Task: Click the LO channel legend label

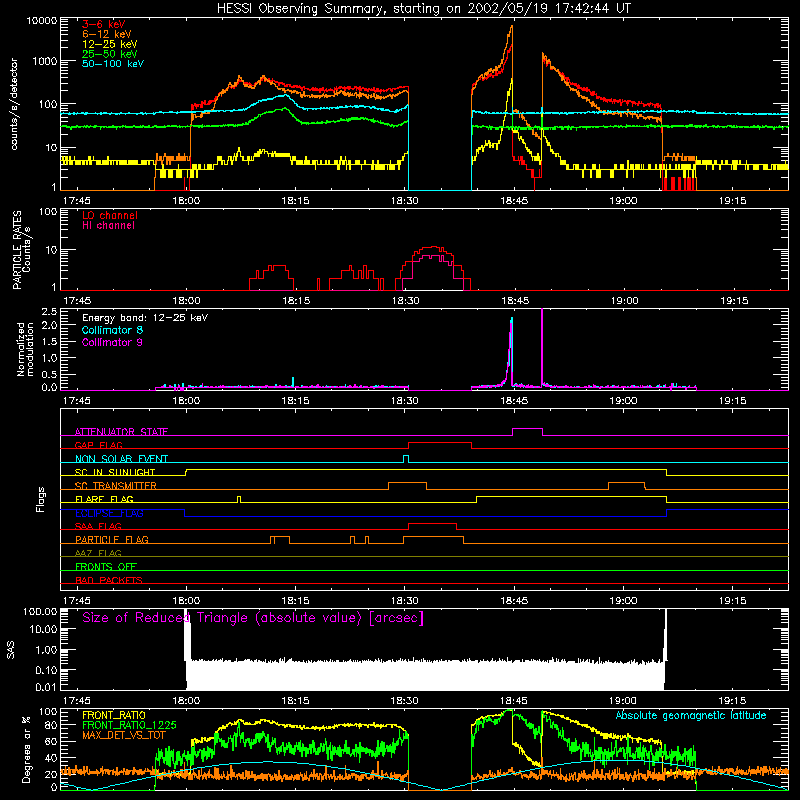Action: click(110, 215)
